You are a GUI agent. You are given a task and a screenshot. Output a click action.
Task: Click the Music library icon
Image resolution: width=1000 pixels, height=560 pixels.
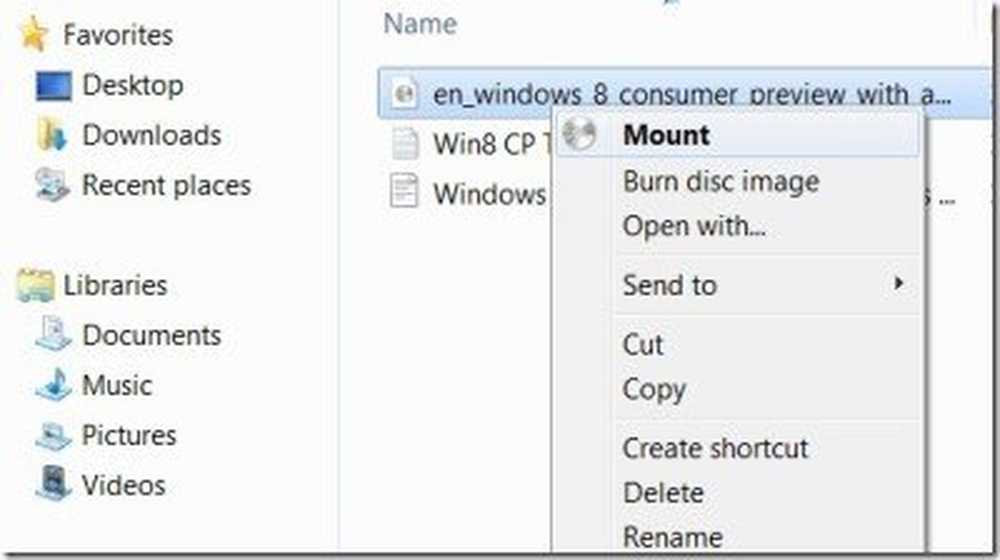(x=53, y=386)
